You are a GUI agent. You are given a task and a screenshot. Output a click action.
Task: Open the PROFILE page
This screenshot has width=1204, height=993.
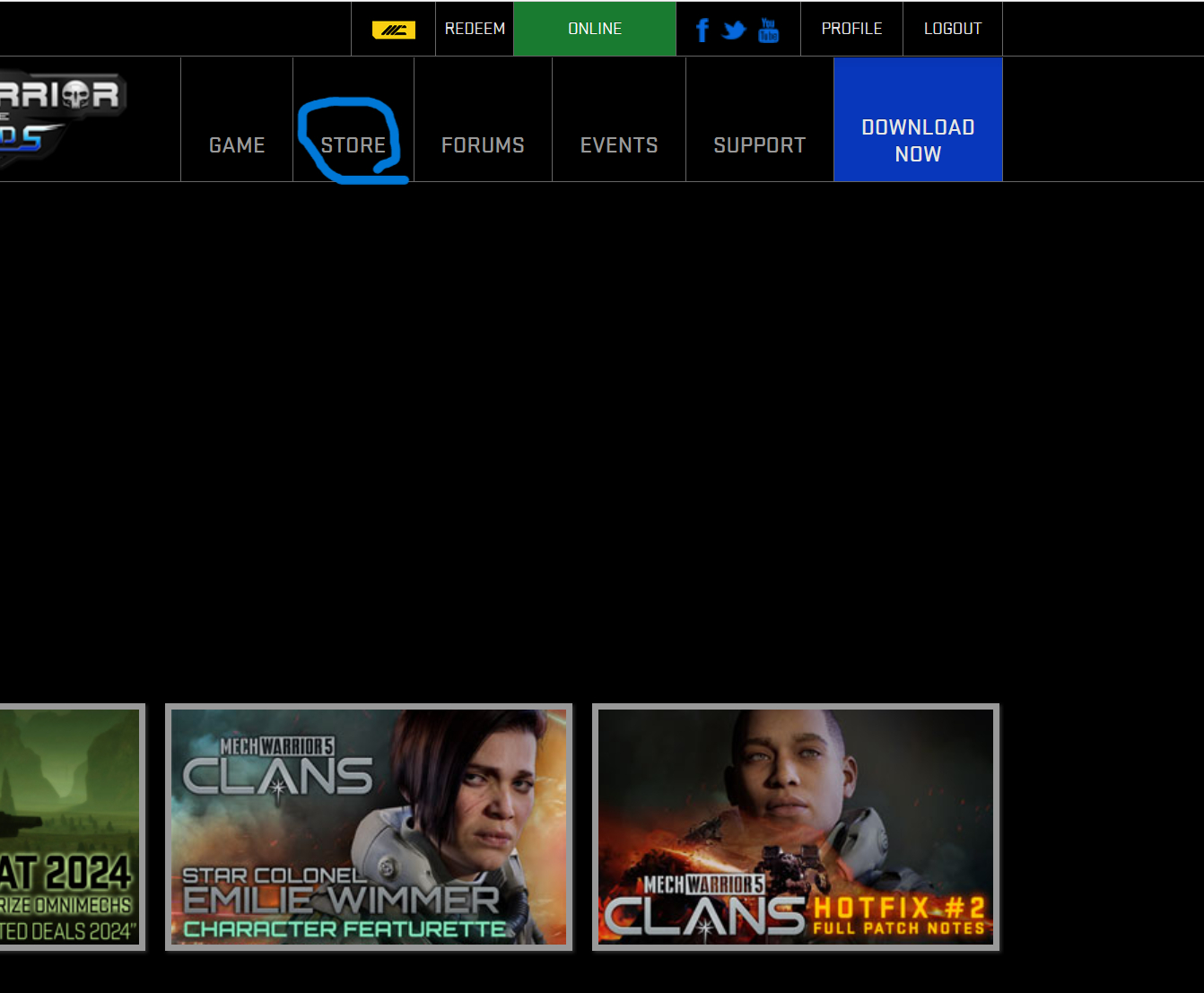click(x=852, y=29)
